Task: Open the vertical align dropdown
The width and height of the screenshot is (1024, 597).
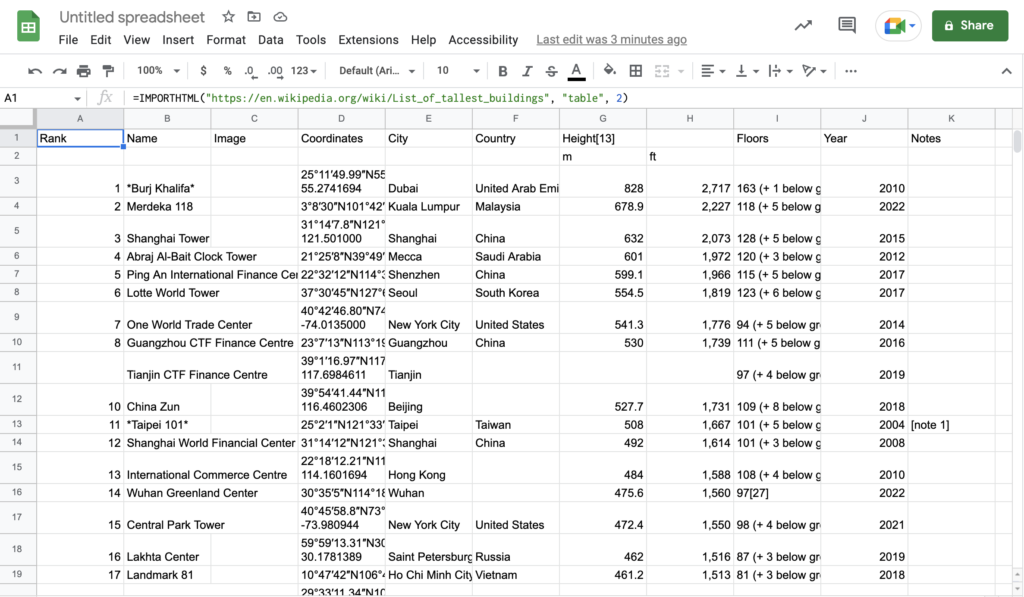Action: pyautogui.click(x=747, y=71)
